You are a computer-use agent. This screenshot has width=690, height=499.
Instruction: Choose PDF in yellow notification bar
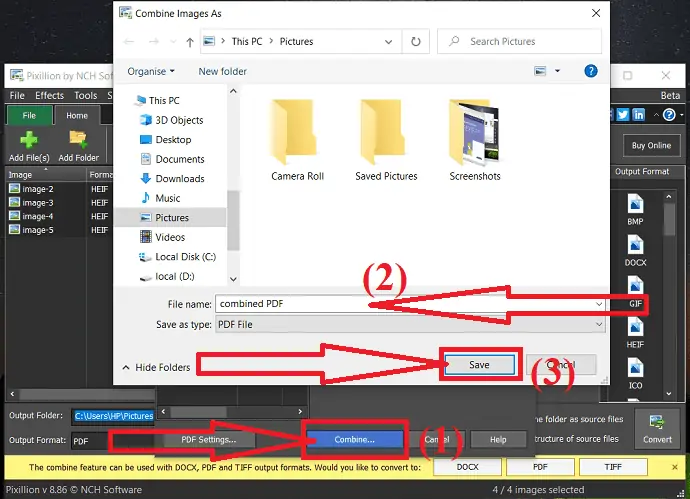click(540, 467)
